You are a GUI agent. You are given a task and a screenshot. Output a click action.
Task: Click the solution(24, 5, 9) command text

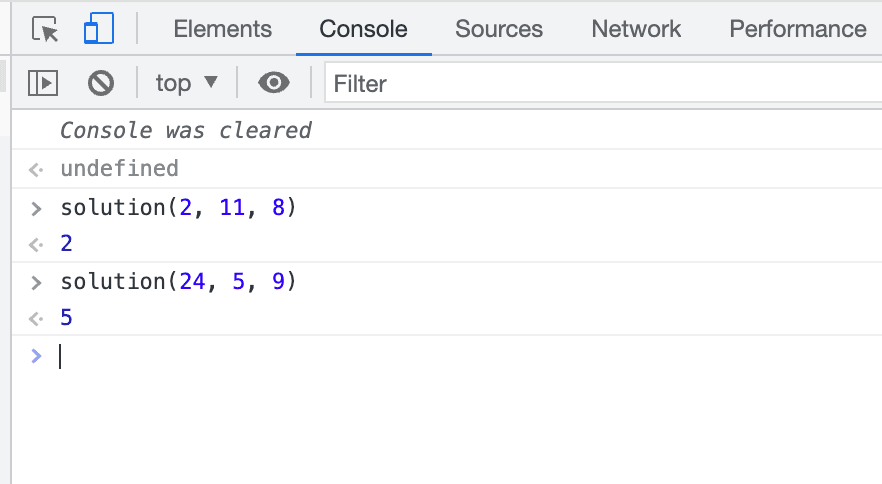(179, 282)
